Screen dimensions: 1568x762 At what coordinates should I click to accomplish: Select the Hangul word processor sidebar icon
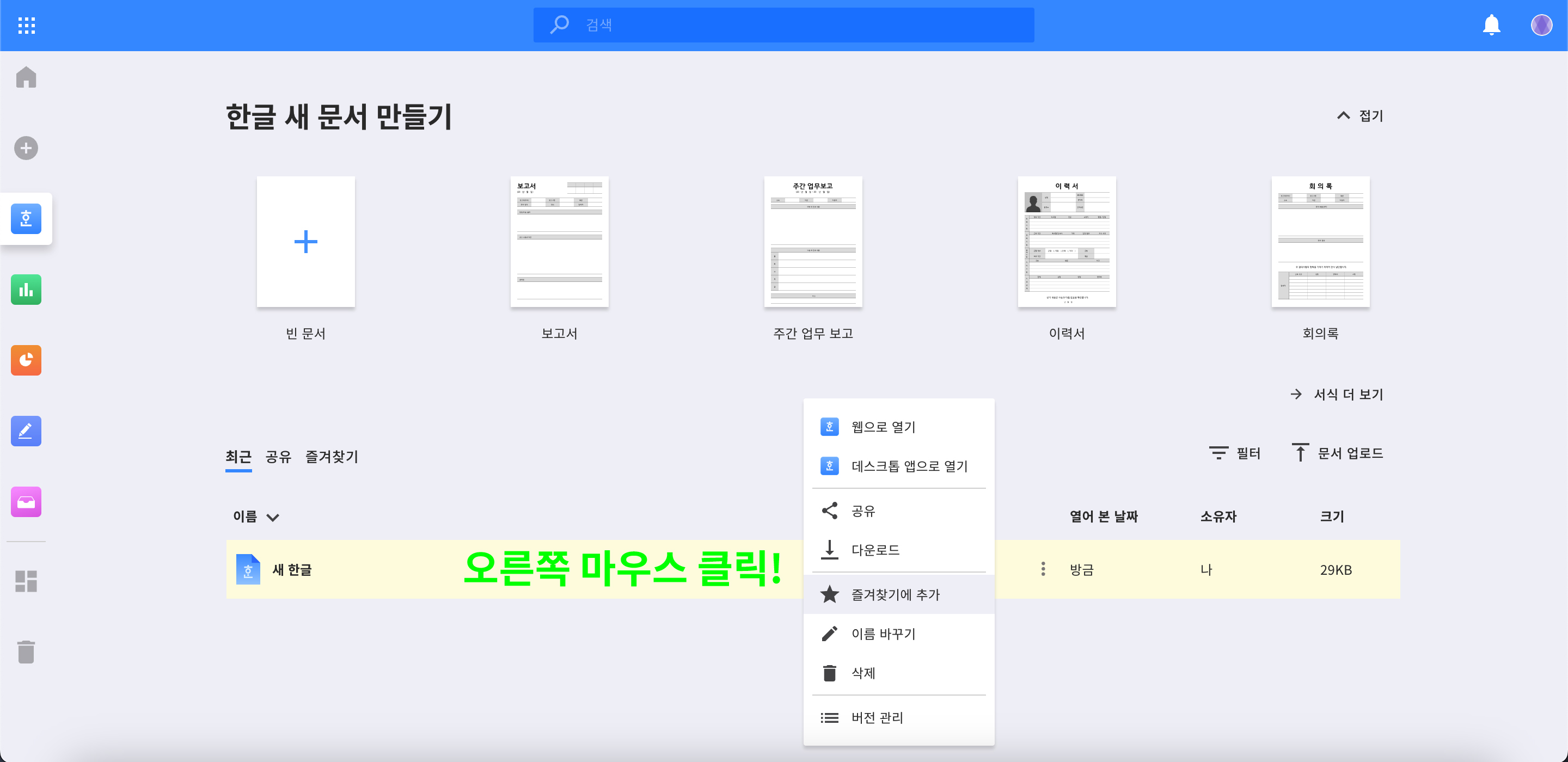click(x=26, y=218)
